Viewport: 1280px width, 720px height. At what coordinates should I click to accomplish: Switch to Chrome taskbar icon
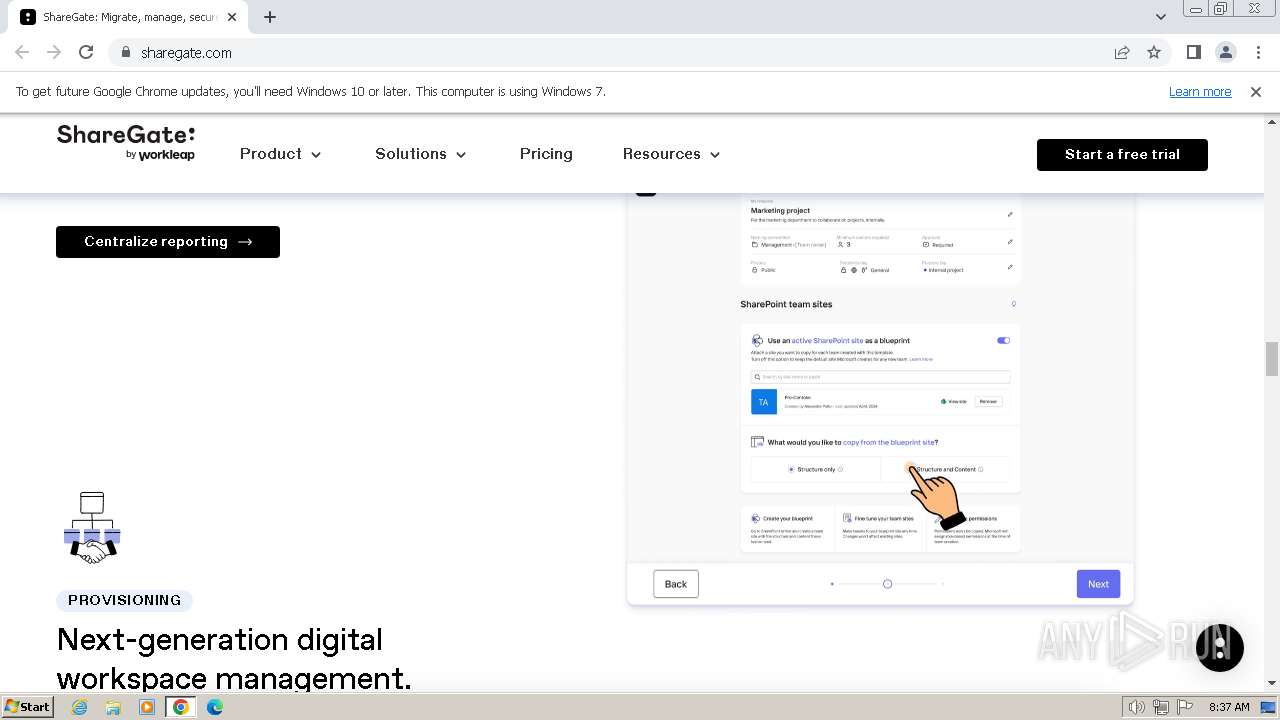(181, 707)
